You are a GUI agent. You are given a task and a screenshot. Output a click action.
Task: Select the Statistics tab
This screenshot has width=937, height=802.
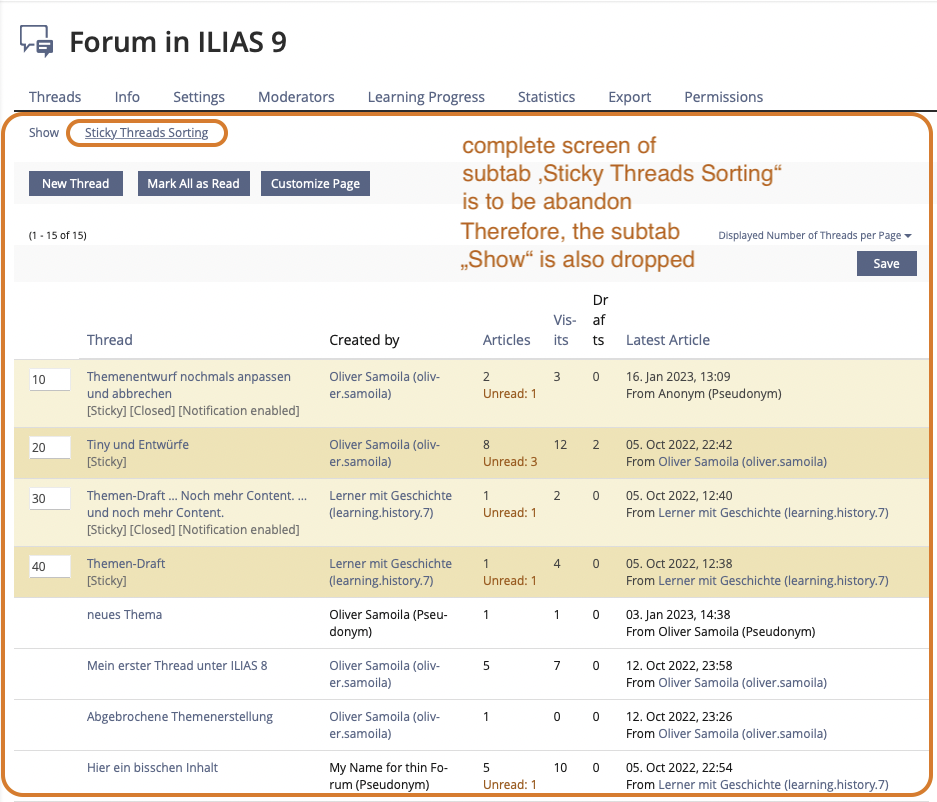pyautogui.click(x=546, y=97)
